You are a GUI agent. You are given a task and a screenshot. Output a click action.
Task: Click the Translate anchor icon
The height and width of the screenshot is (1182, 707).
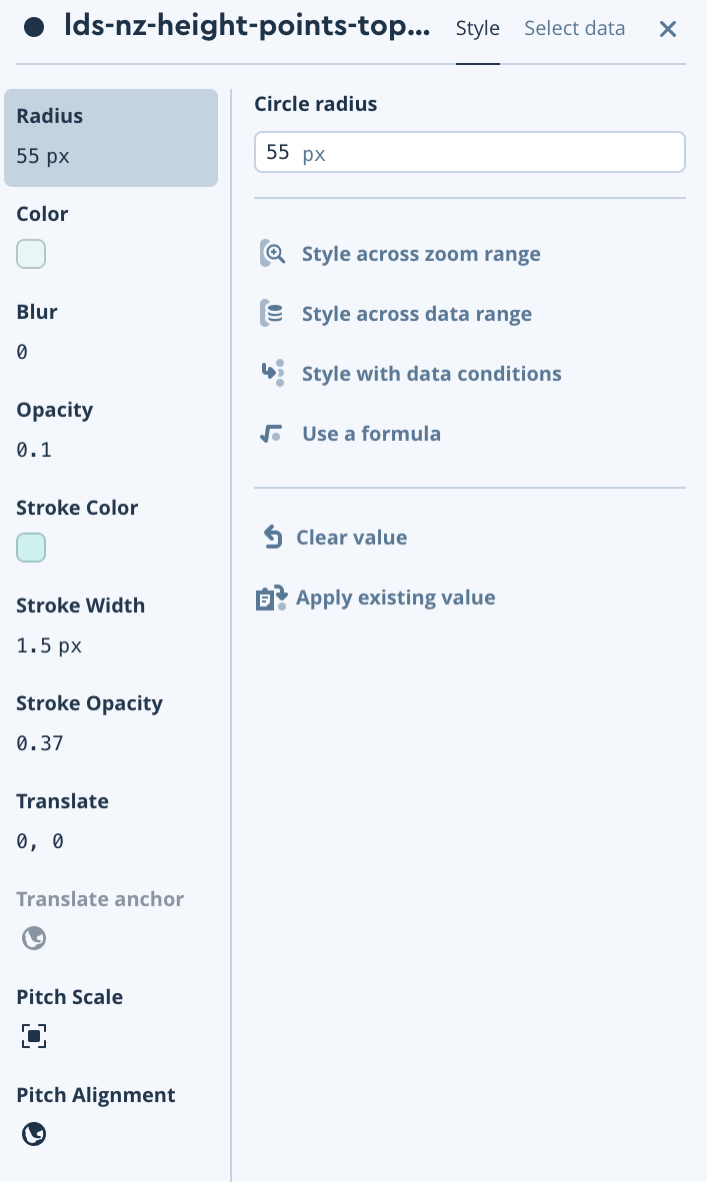point(34,938)
